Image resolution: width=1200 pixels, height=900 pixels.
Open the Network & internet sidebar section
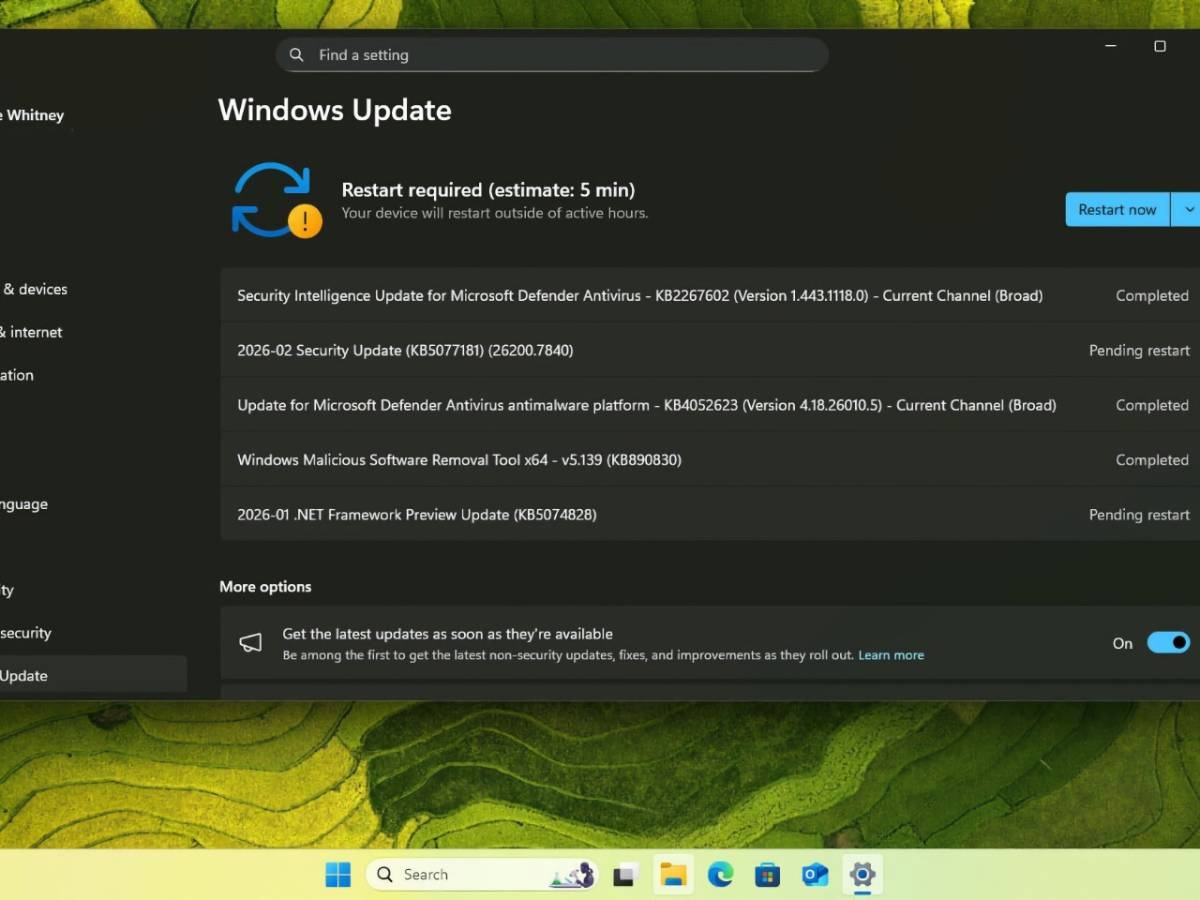point(36,332)
